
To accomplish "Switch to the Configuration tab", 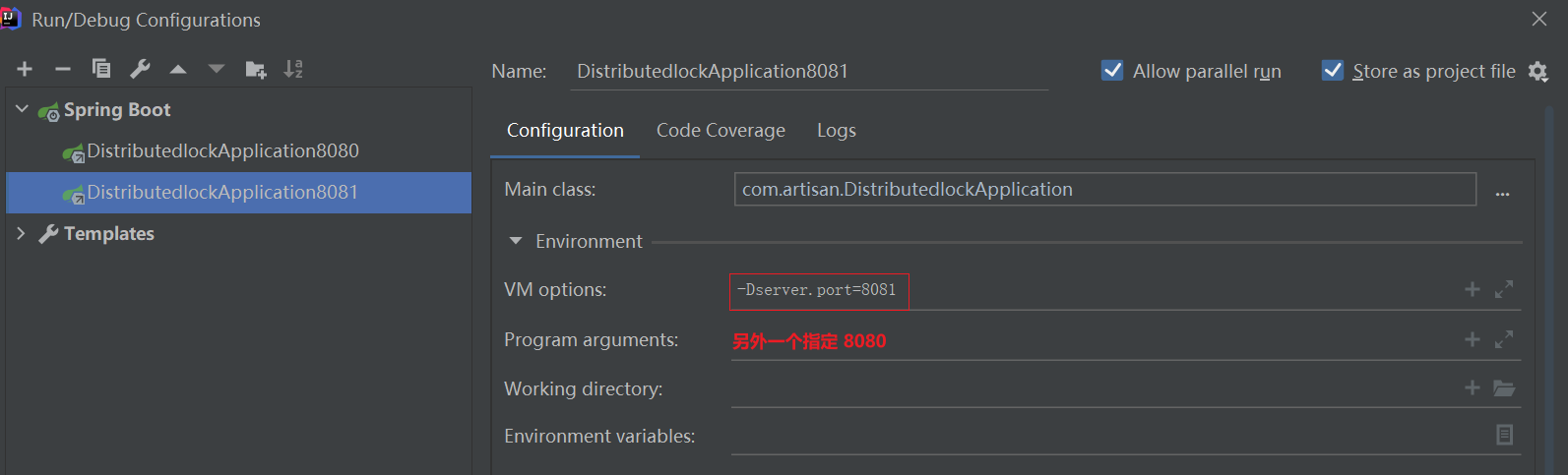I will click(x=565, y=131).
